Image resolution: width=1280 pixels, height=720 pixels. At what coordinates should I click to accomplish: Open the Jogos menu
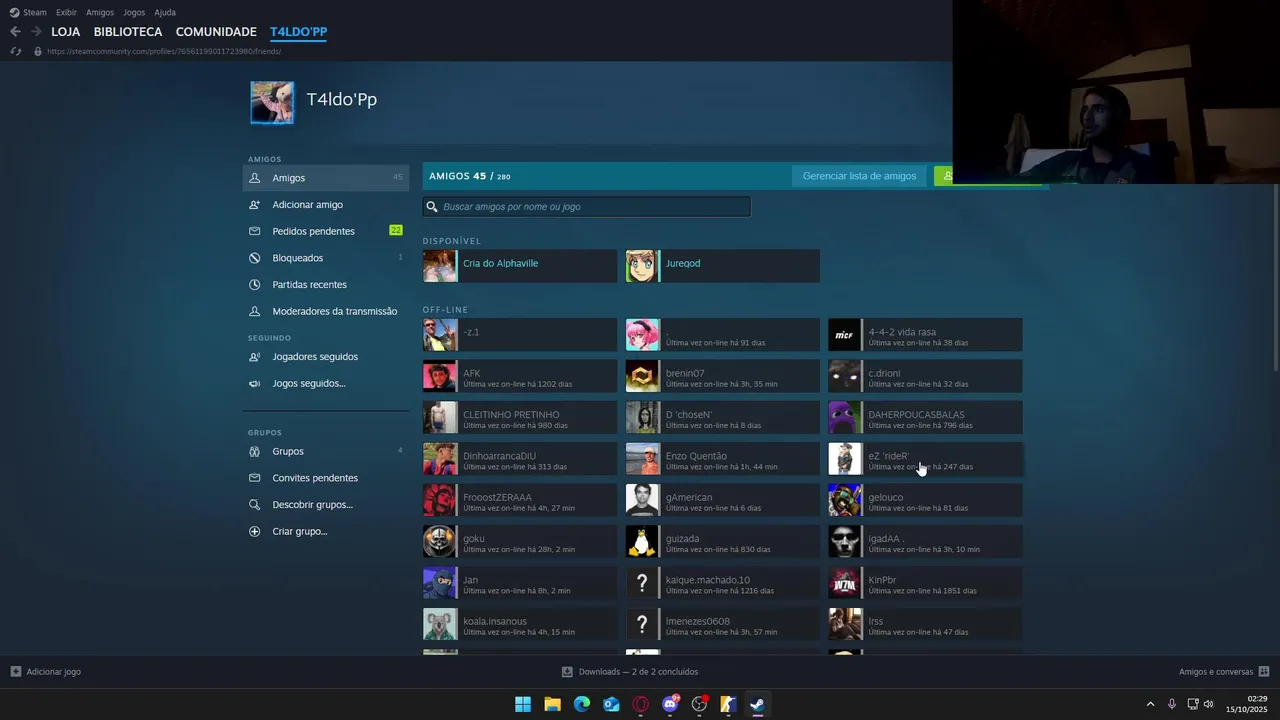(x=133, y=12)
